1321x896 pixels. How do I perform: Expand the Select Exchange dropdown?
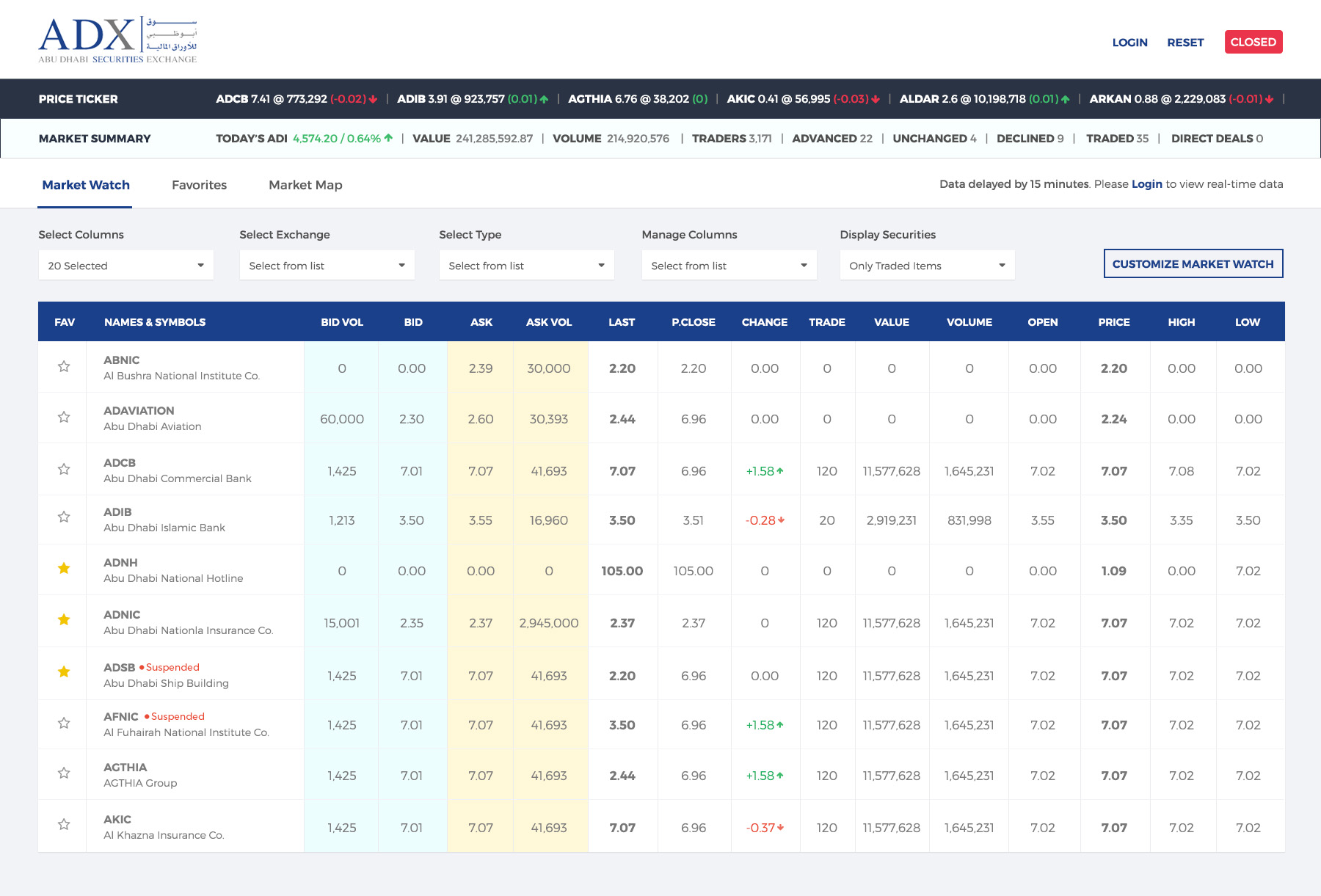pos(327,266)
